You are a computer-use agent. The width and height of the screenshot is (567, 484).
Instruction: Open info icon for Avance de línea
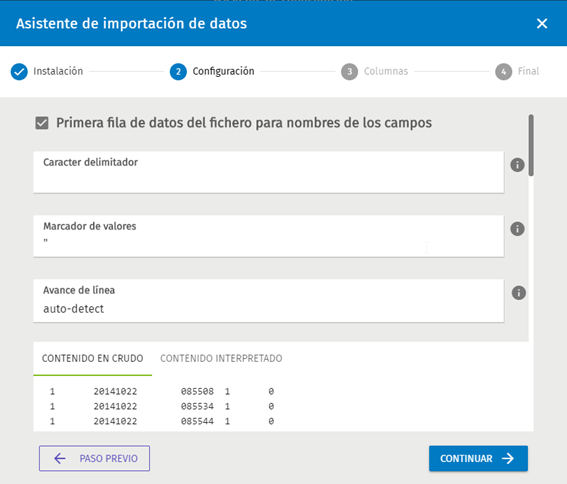519,293
